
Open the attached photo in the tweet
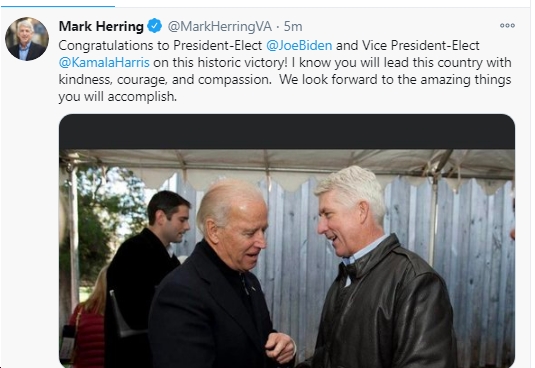click(x=287, y=241)
